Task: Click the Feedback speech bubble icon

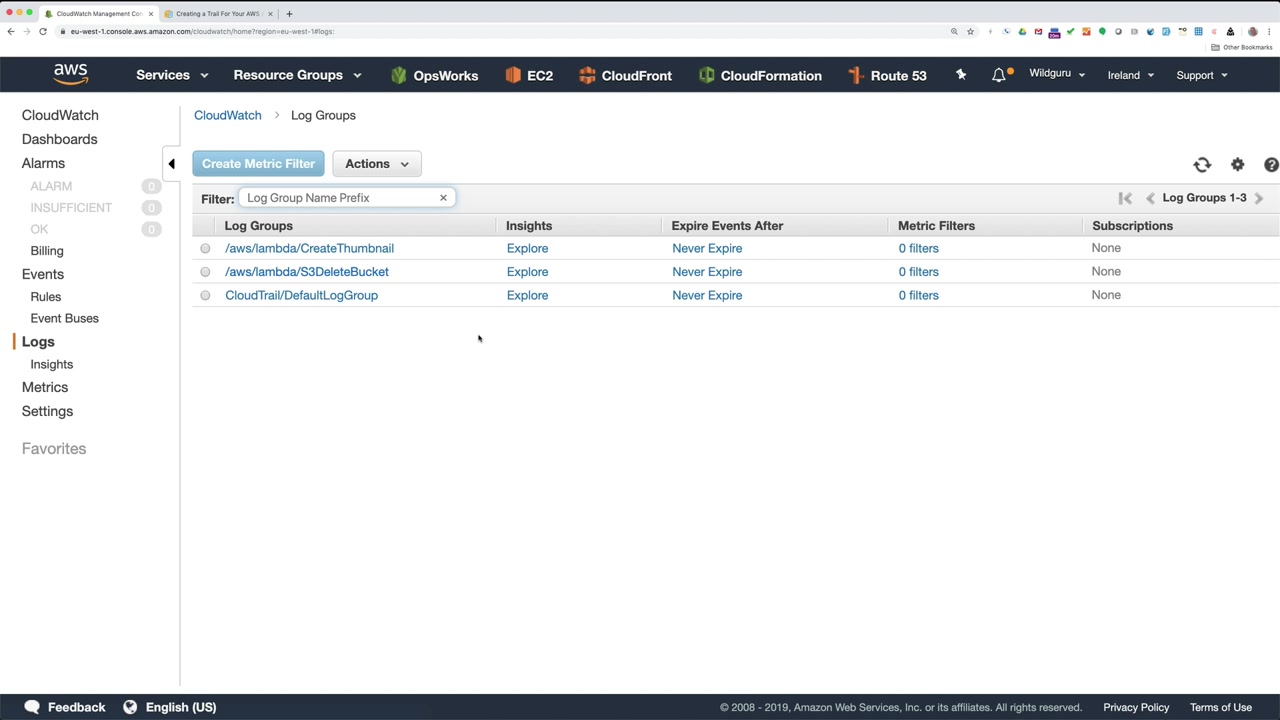Action: 32,707
